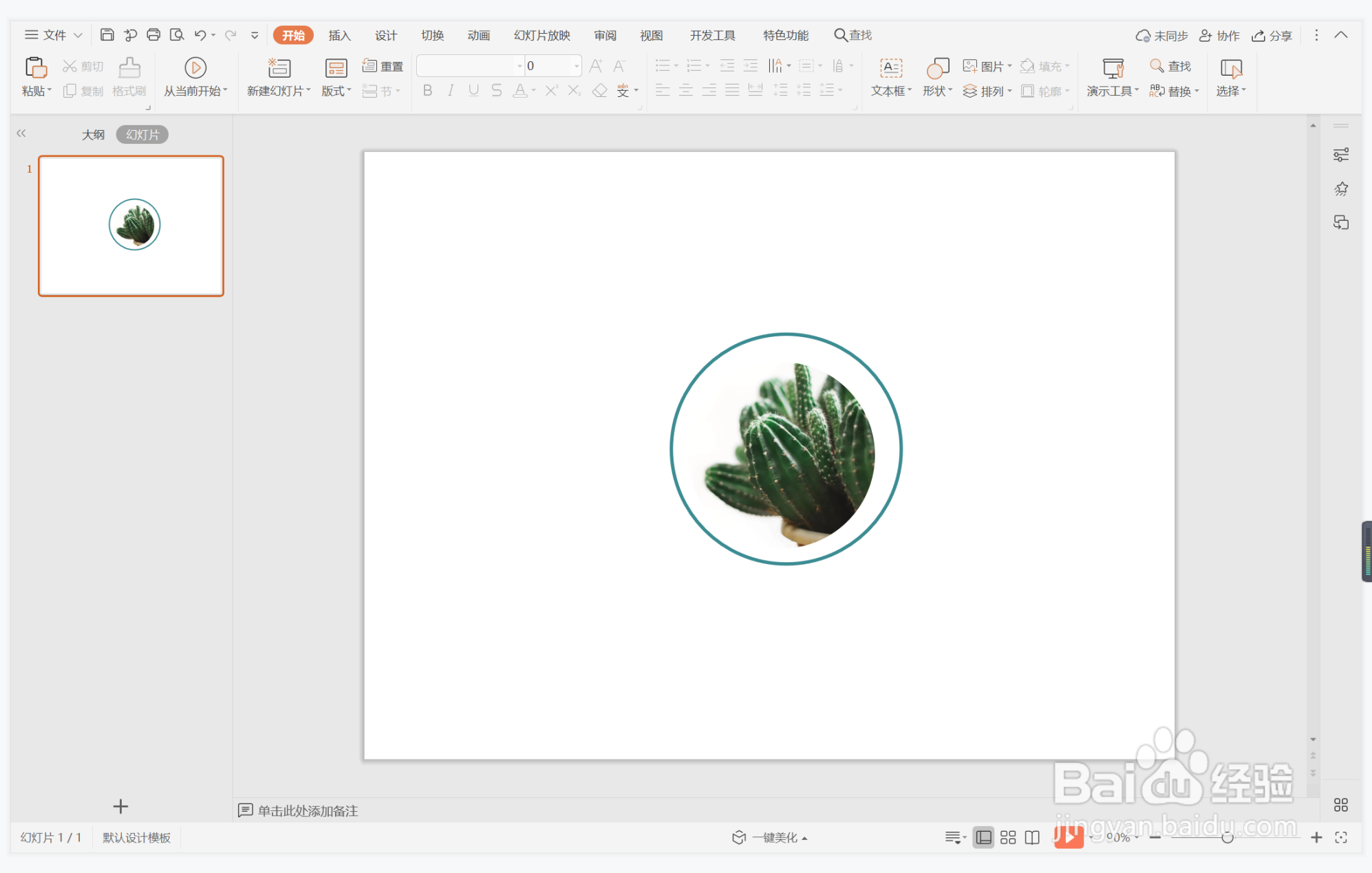Open the Animation (动画) ribbon tab
Screen dimensions: 1372x873
tap(478, 35)
